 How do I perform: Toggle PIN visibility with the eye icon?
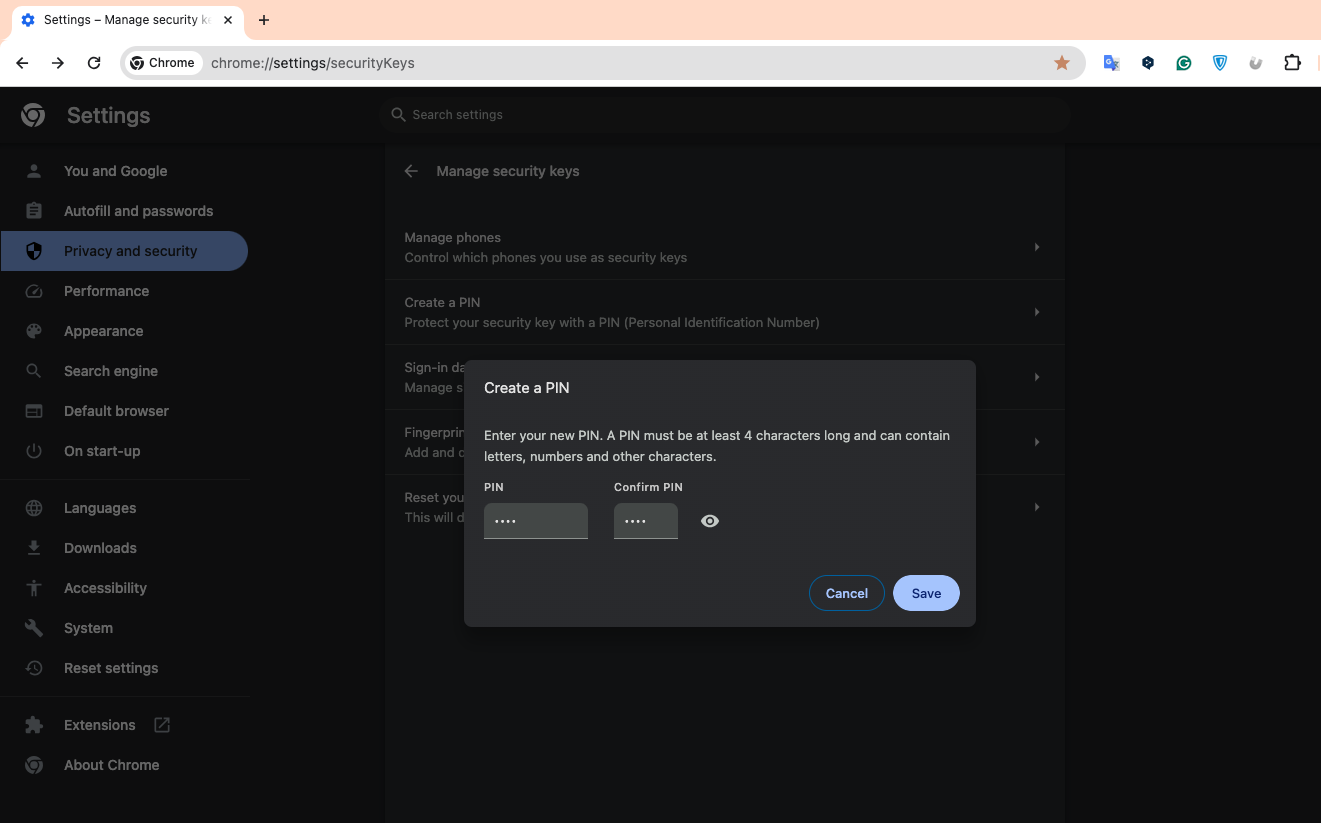[710, 521]
